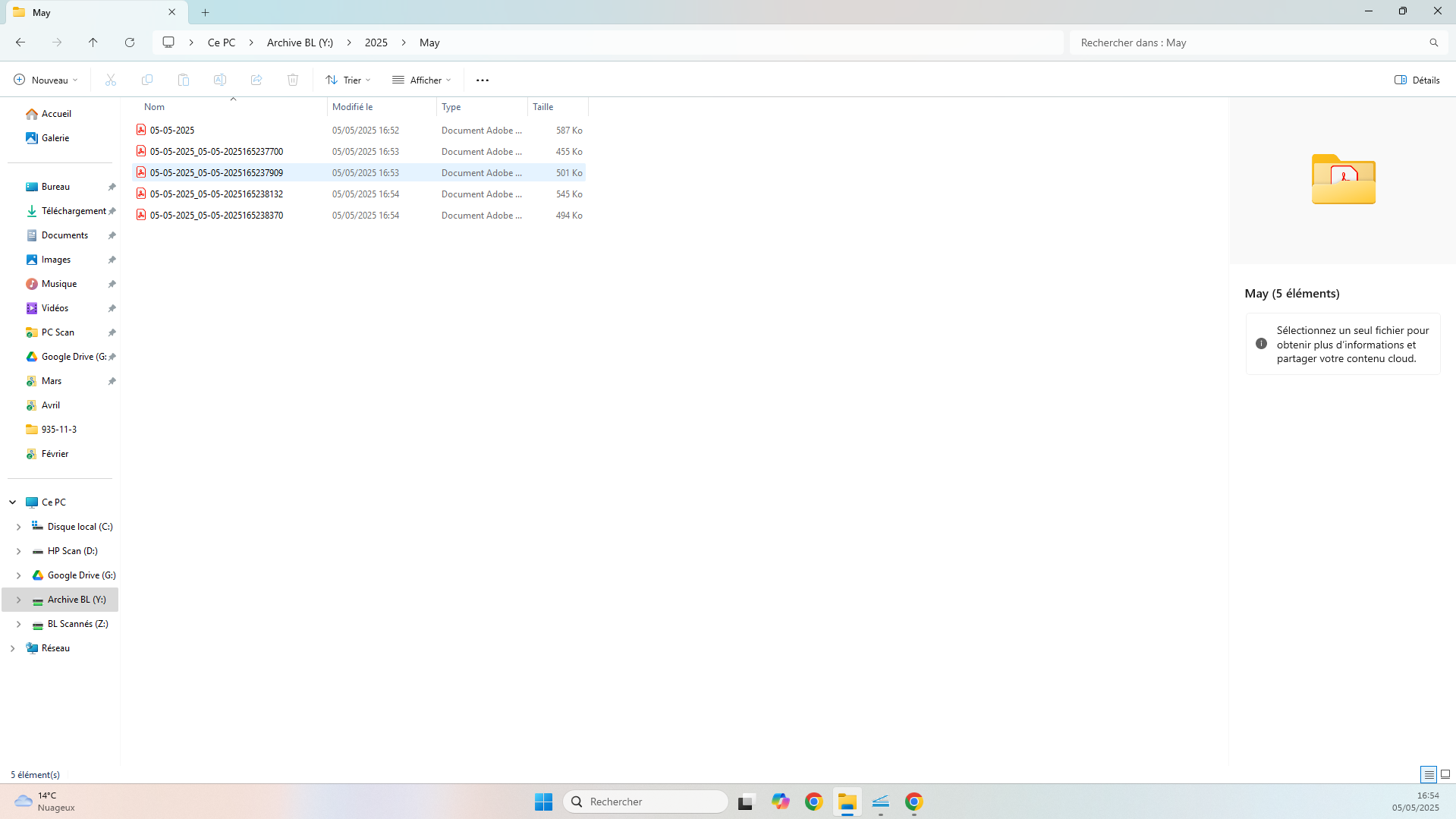This screenshot has height=819, width=1456.
Task: Open the Afficher view dropdown
Action: (422, 80)
